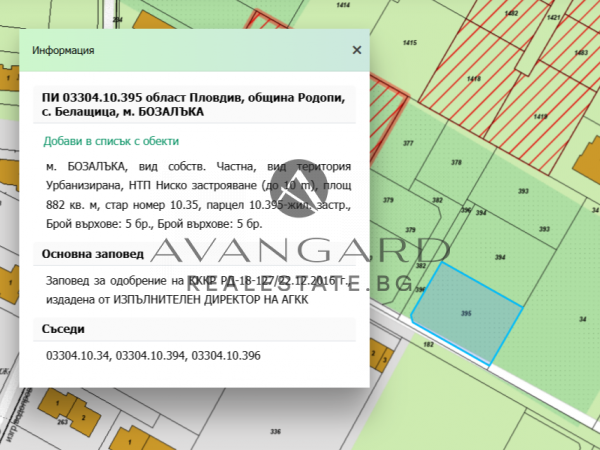Select parcel 377 on the map
Screen dimensions: 600x450
[408, 143]
